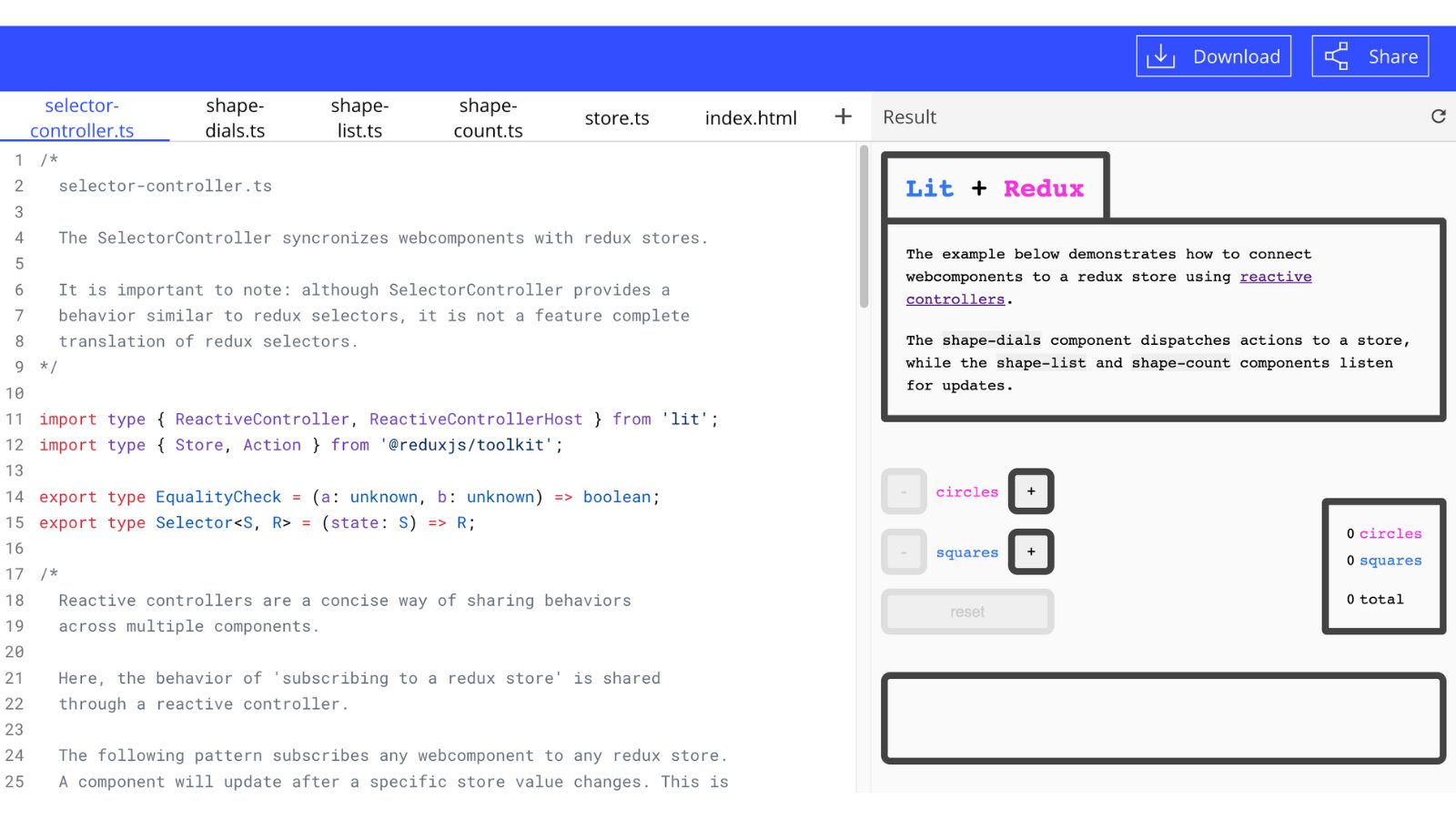Click EqualityCheck type on line 14
This screenshot has height=819, width=1456.
click(x=218, y=497)
